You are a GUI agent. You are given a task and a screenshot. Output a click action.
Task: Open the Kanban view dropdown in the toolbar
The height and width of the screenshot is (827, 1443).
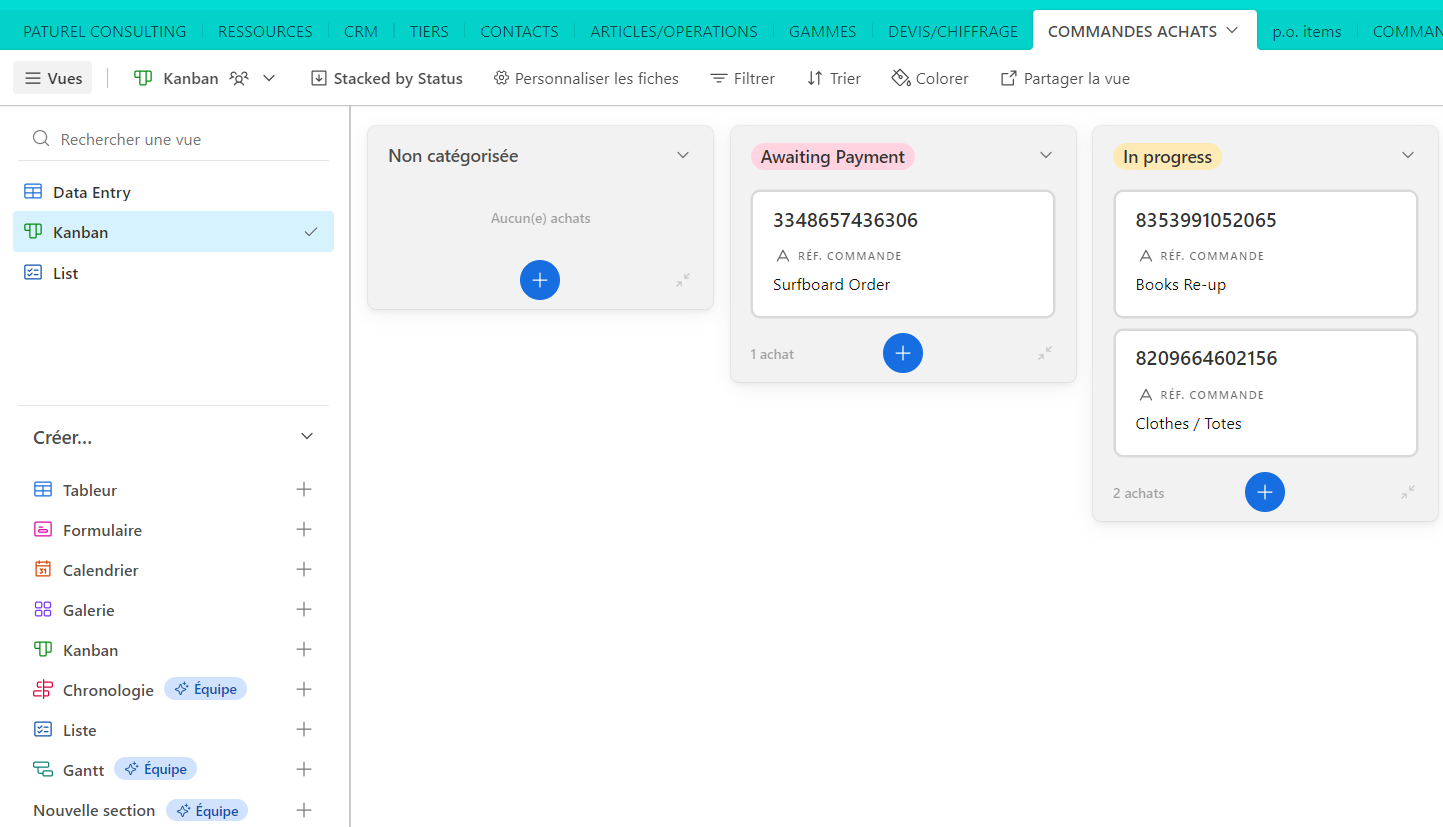tap(267, 77)
